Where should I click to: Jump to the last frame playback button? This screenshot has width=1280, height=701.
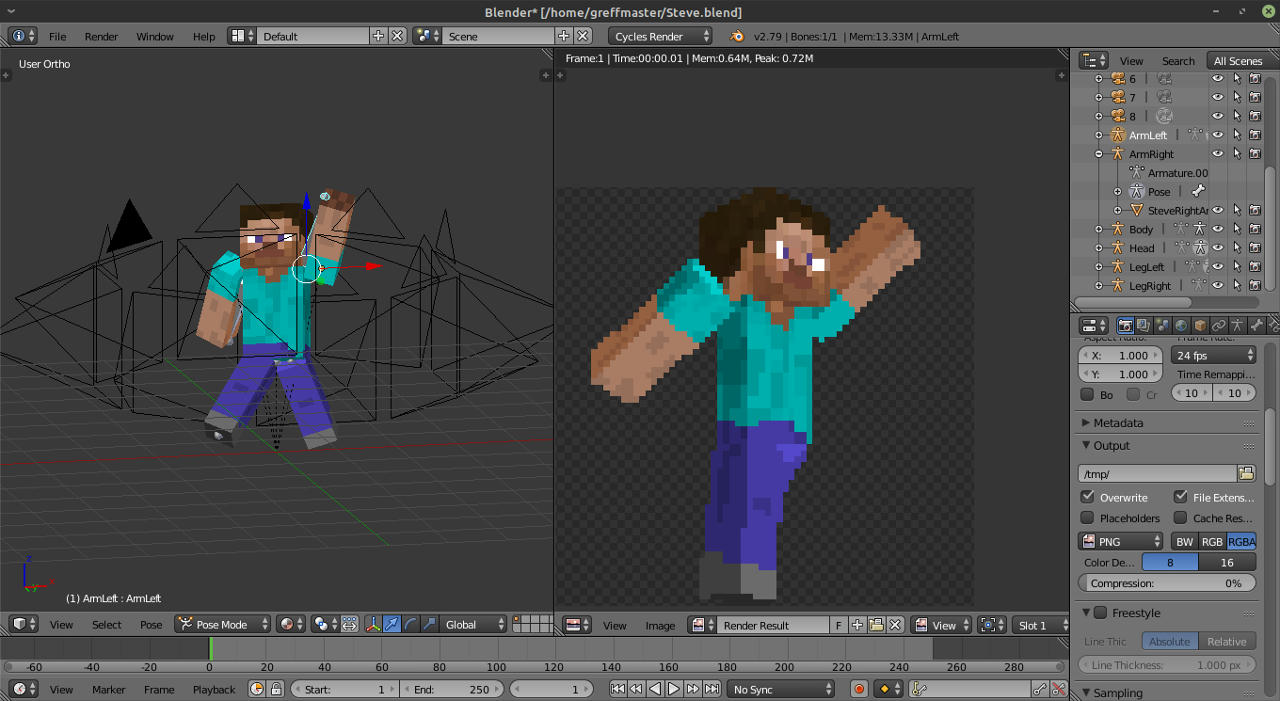tap(712, 688)
